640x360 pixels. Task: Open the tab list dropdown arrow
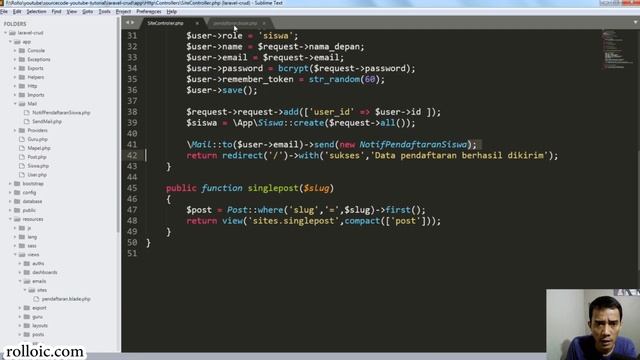coord(636,22)
